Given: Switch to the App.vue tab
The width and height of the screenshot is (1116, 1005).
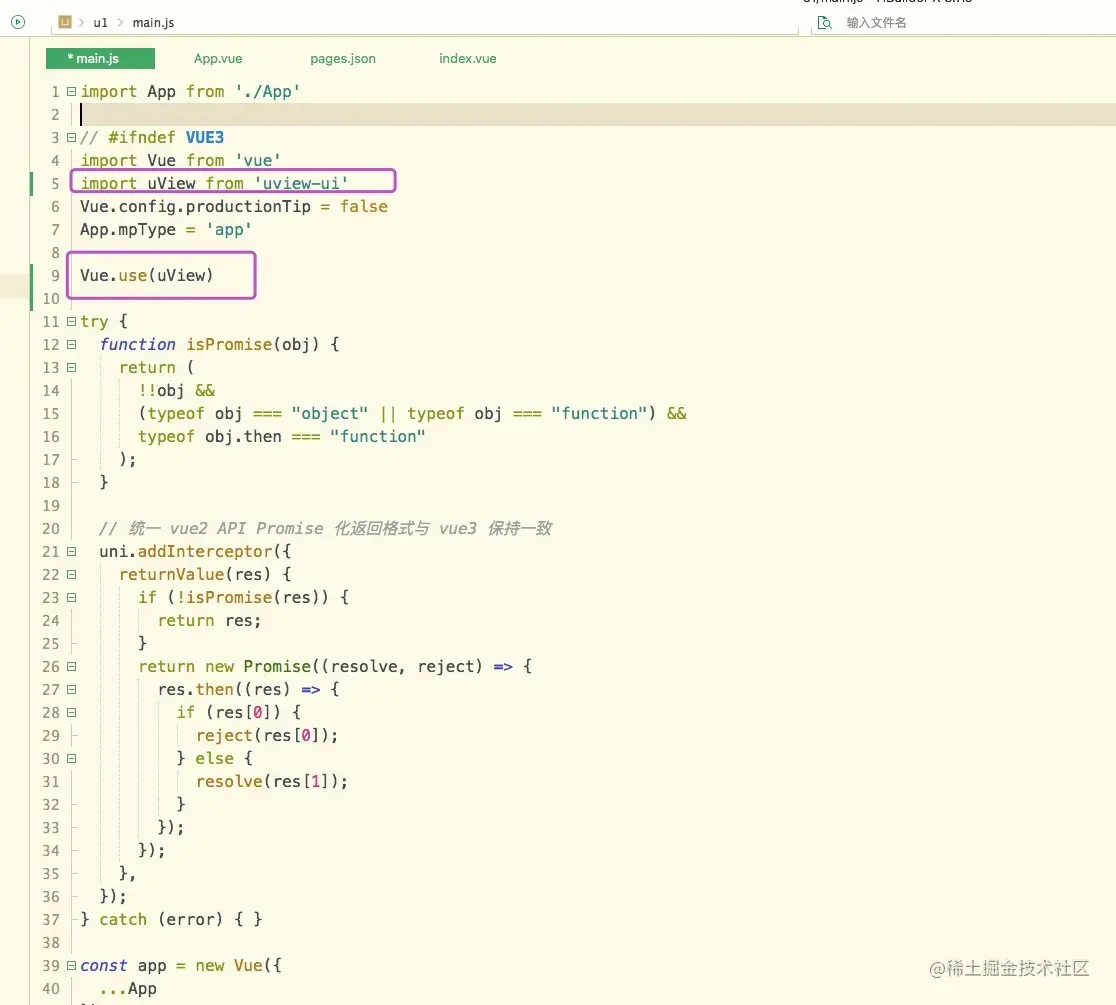Looking at the screenshot, I should (x=218, y=58).
